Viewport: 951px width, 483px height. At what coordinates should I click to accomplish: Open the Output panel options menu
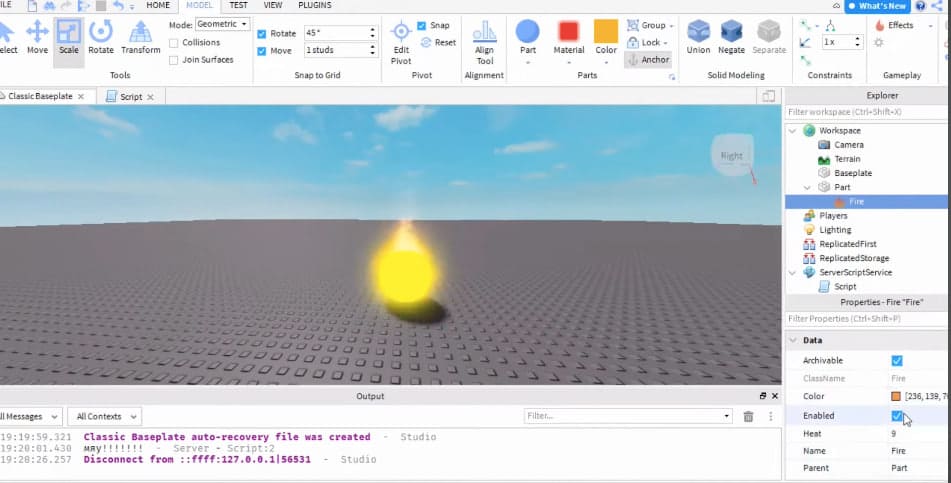click(771, 416)
